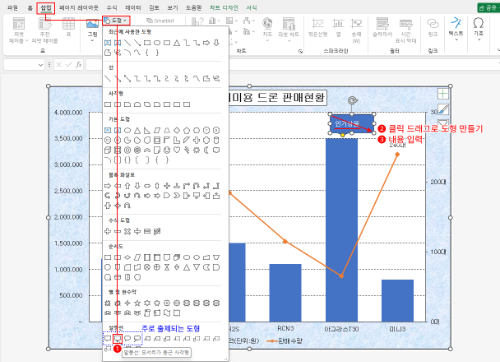Select the lightning bolt basic shape
The height and width of the screenshot is (362, 500).
point(187,150)
